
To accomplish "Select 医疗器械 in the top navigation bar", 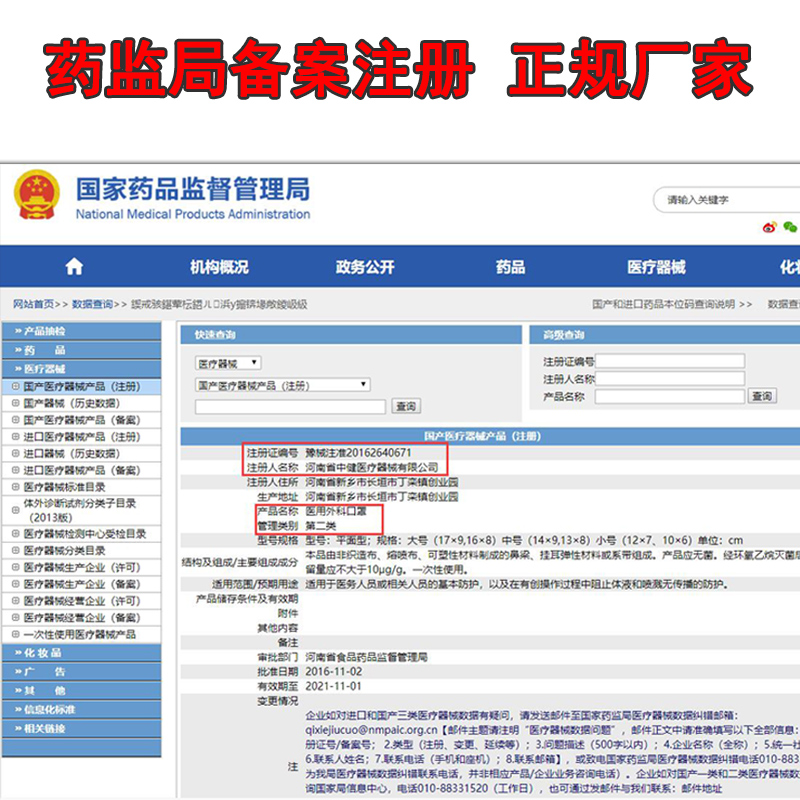I will [x=656, y=267].
